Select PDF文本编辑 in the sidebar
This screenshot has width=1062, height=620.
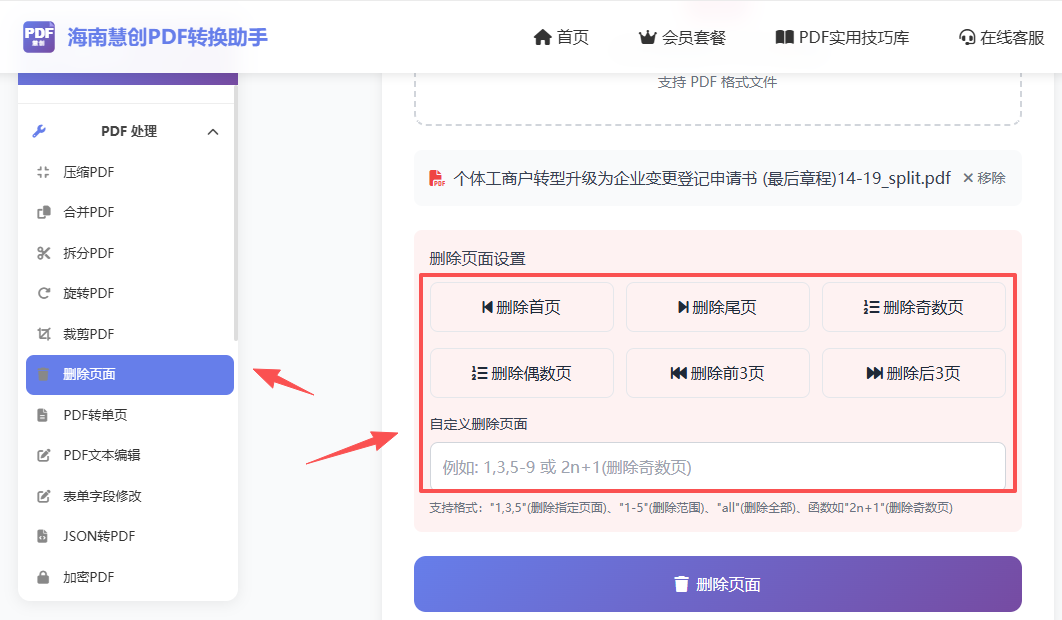129,455
